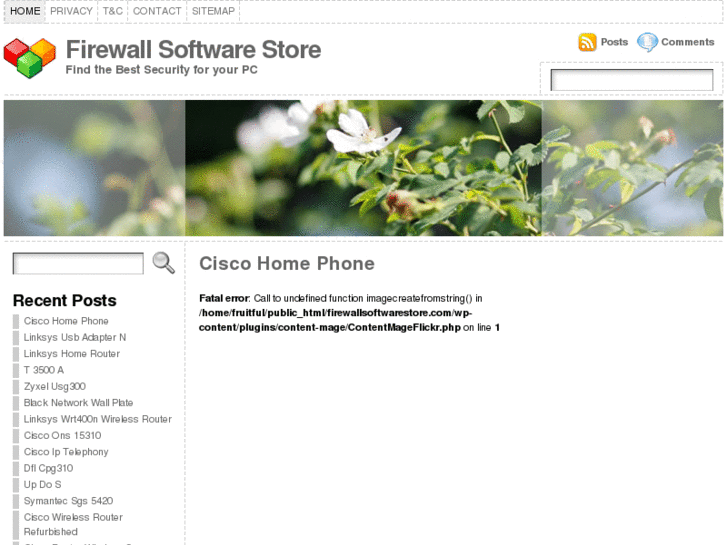Click the Recent Posts sidebar heading
The width and height of the screenshot is (727, 545).
pyautogui.click(x=64, y=301)
